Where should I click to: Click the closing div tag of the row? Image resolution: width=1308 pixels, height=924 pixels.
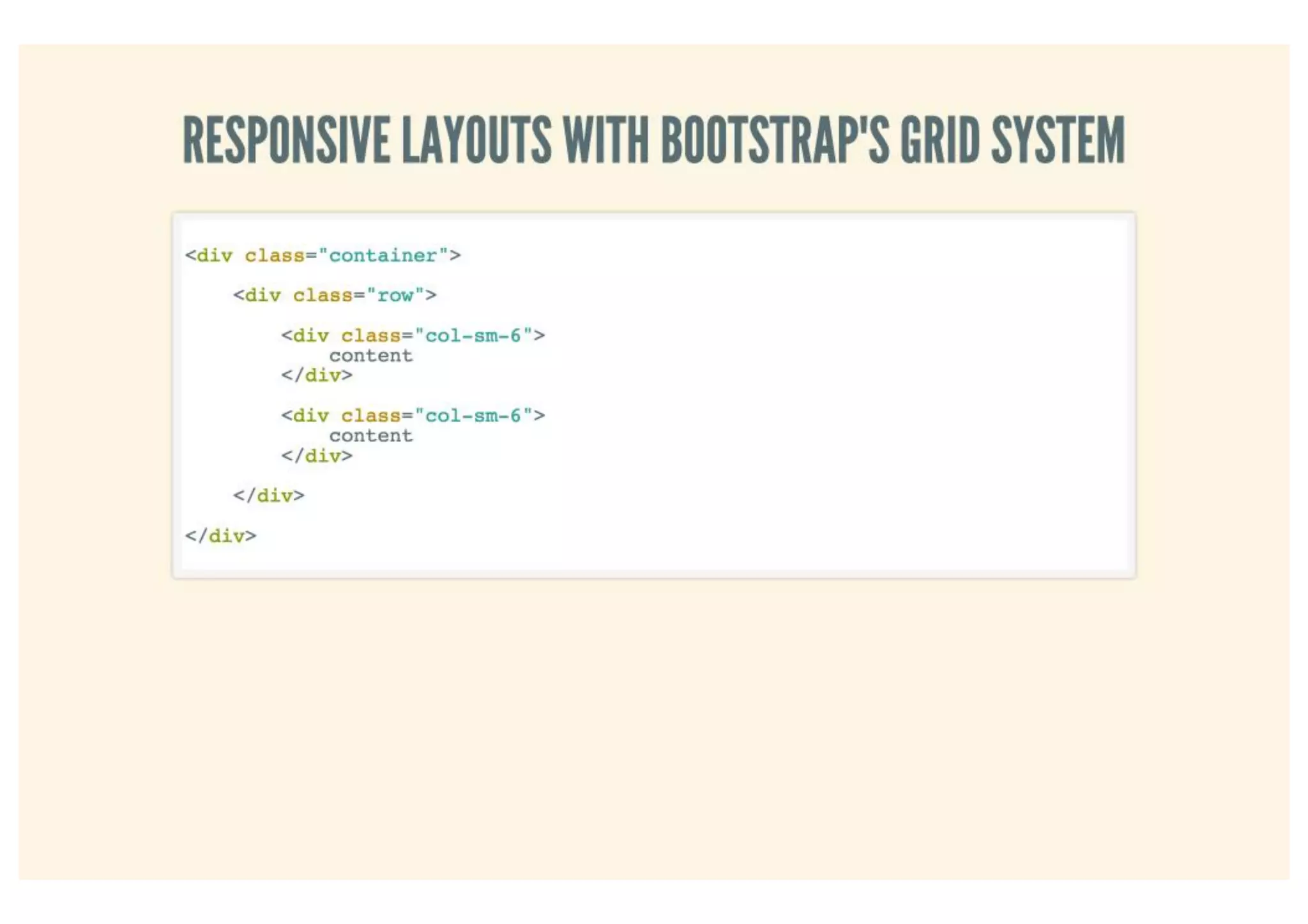coord(269,496)
